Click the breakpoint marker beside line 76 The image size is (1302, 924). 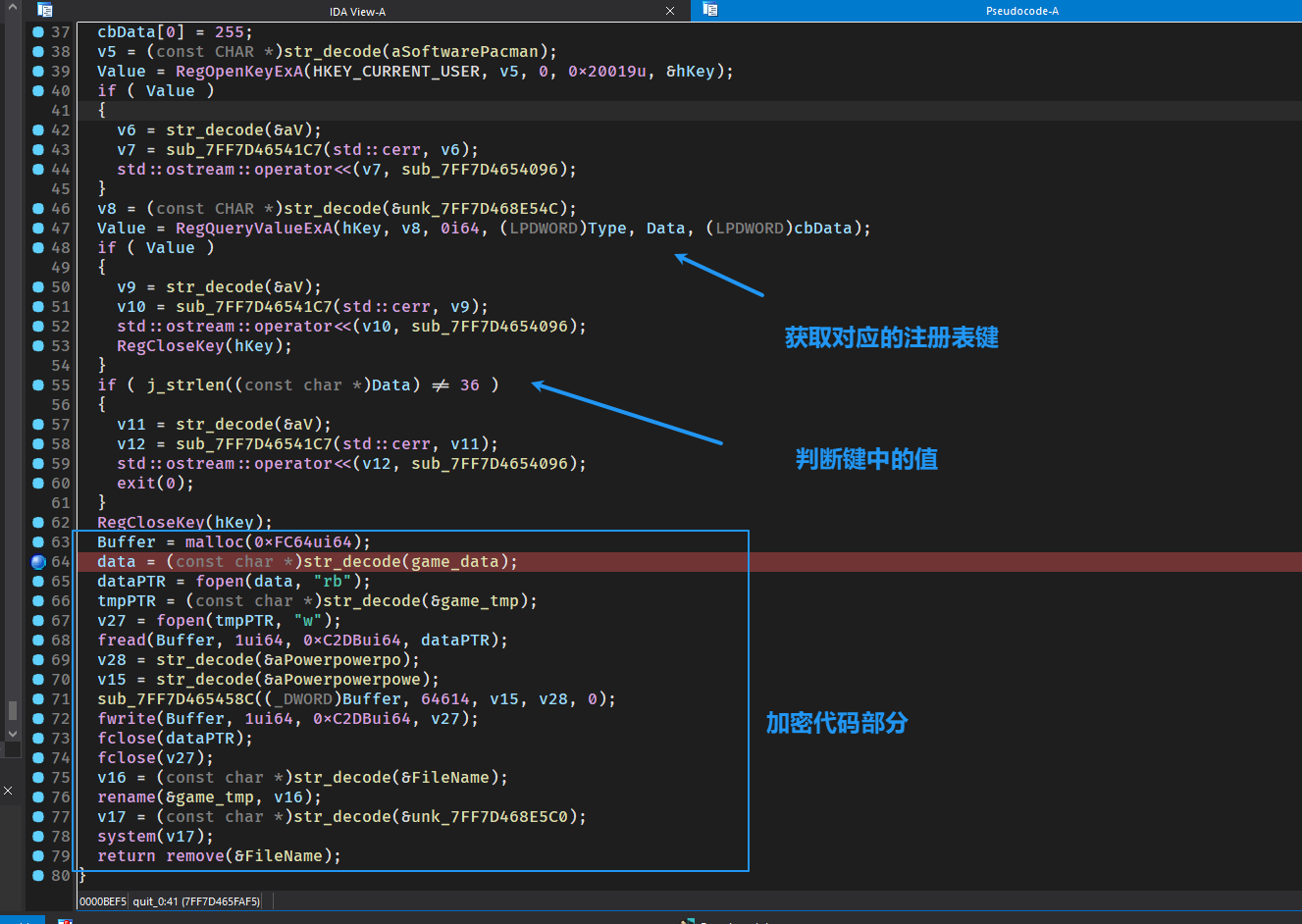tap(38, 797)
